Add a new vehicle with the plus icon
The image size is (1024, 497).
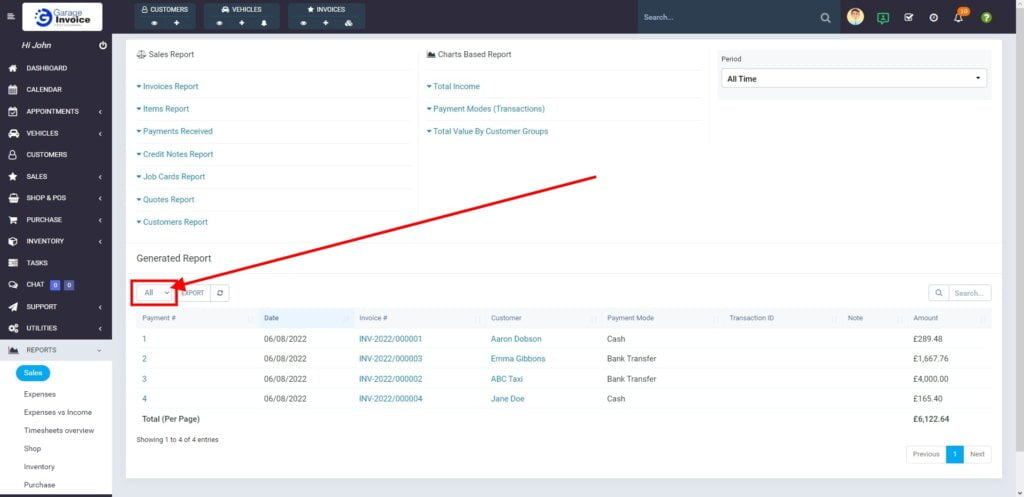click(242, 23)
